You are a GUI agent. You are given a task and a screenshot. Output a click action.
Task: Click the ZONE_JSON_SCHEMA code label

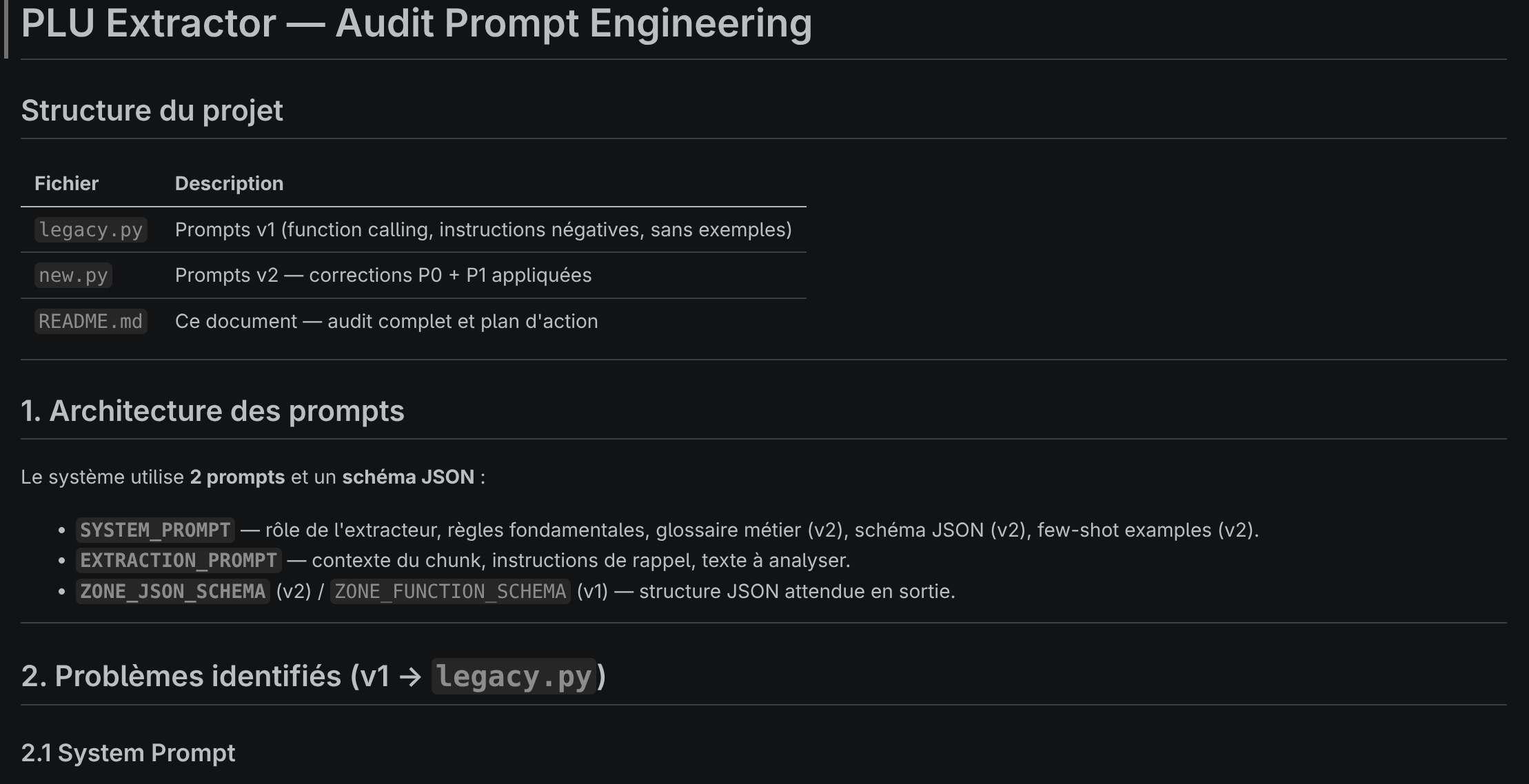tap(172, 591)
